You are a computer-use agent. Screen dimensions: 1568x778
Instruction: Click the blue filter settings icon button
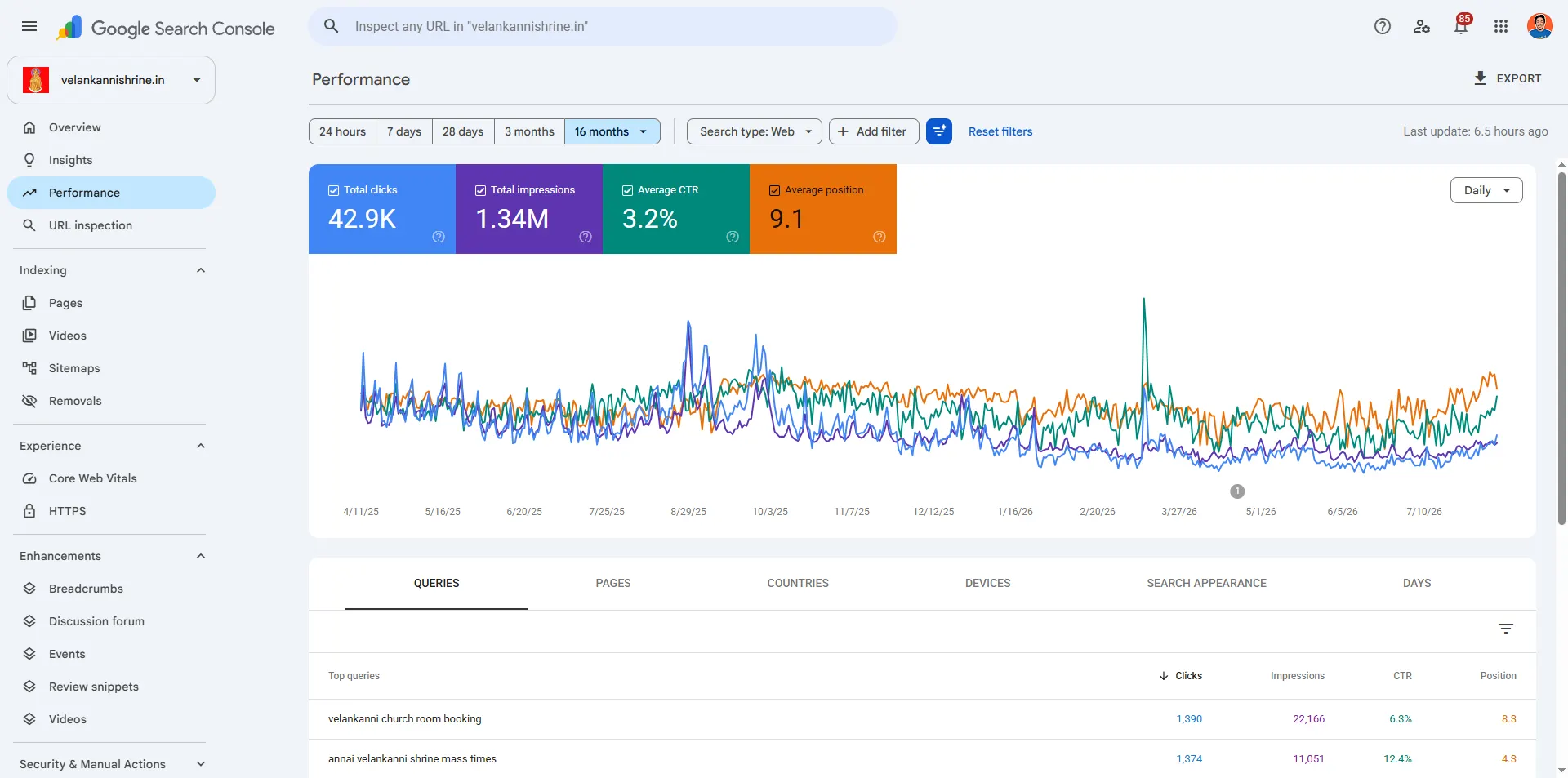[x=939, y=131]
